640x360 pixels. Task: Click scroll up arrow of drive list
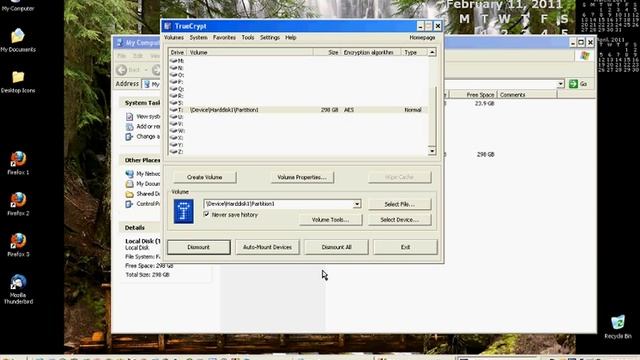[432, 52]
